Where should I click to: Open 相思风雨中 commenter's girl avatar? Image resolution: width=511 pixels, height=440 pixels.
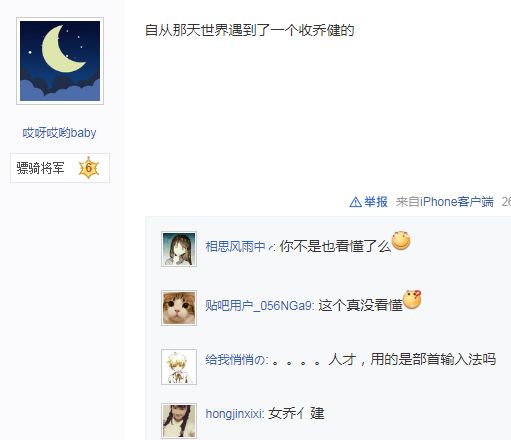[x=179, y=249]
